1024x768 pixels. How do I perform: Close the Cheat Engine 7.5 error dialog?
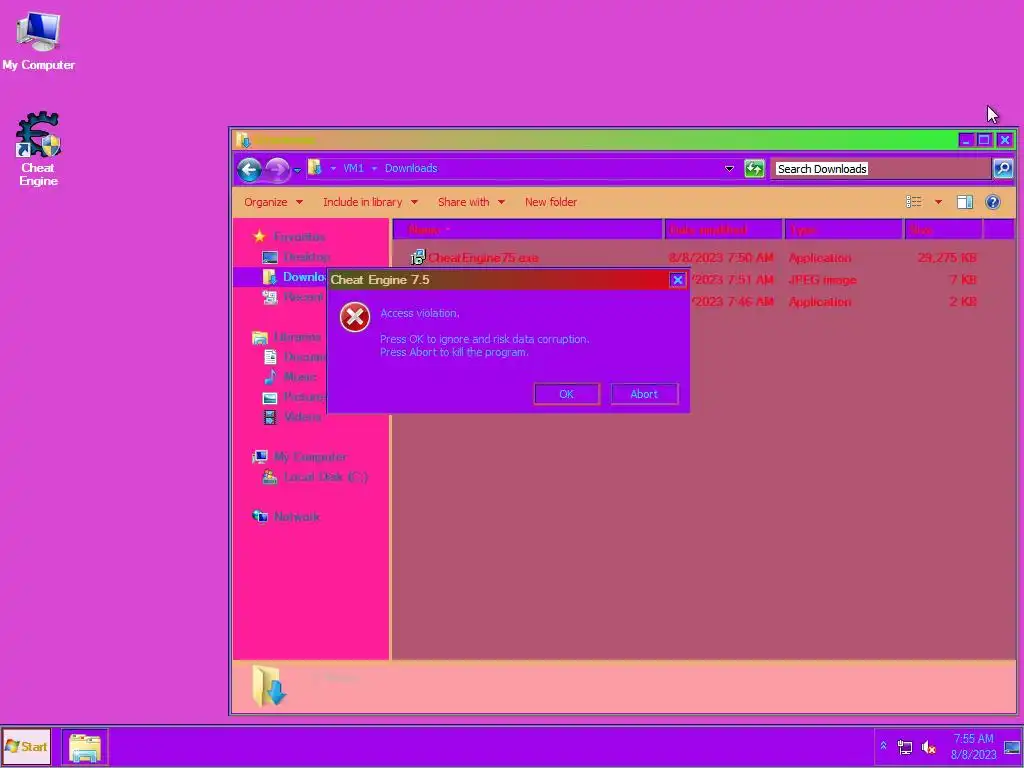click(x=677, y=280)
